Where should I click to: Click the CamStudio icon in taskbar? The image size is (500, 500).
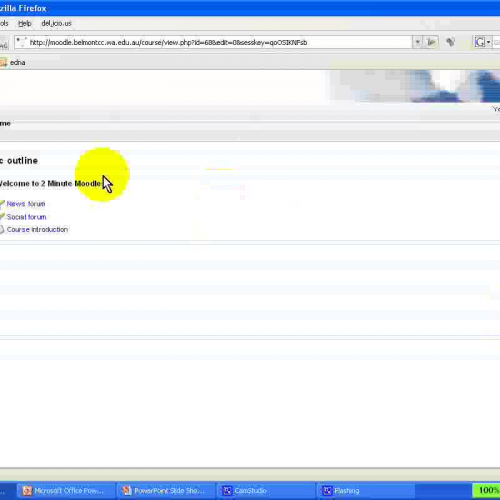227,491
